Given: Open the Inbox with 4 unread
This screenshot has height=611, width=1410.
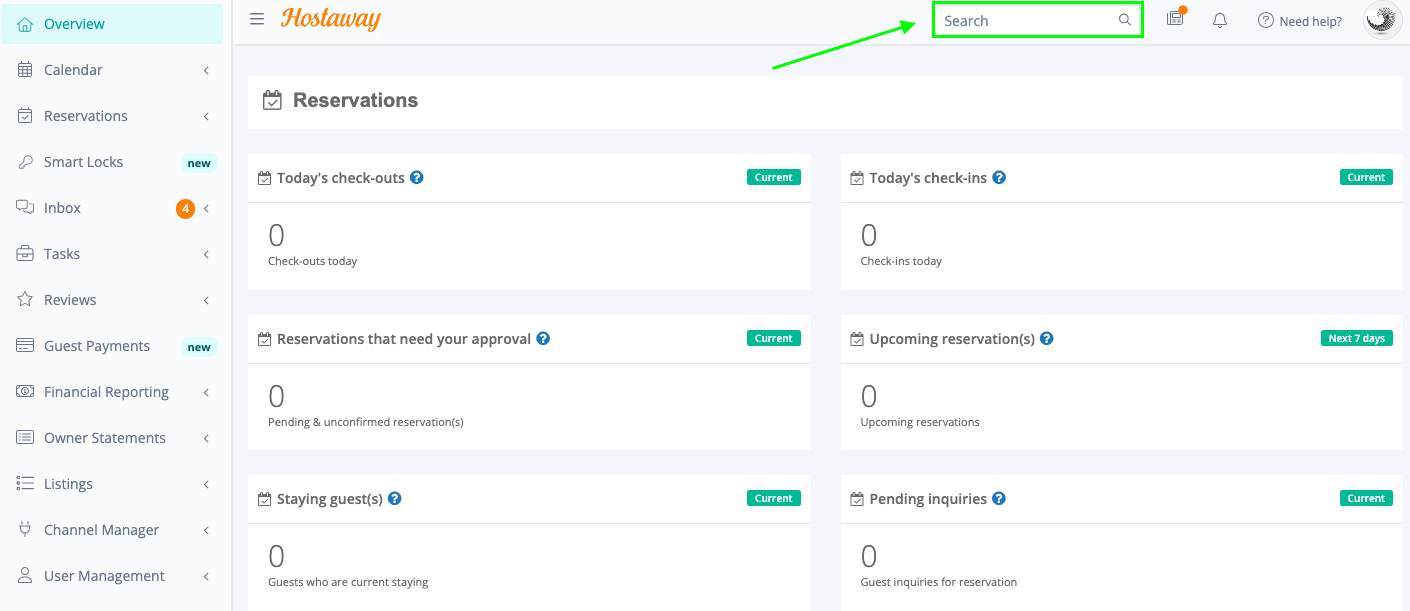Looking at the screenshot, I should coord(62,208).
